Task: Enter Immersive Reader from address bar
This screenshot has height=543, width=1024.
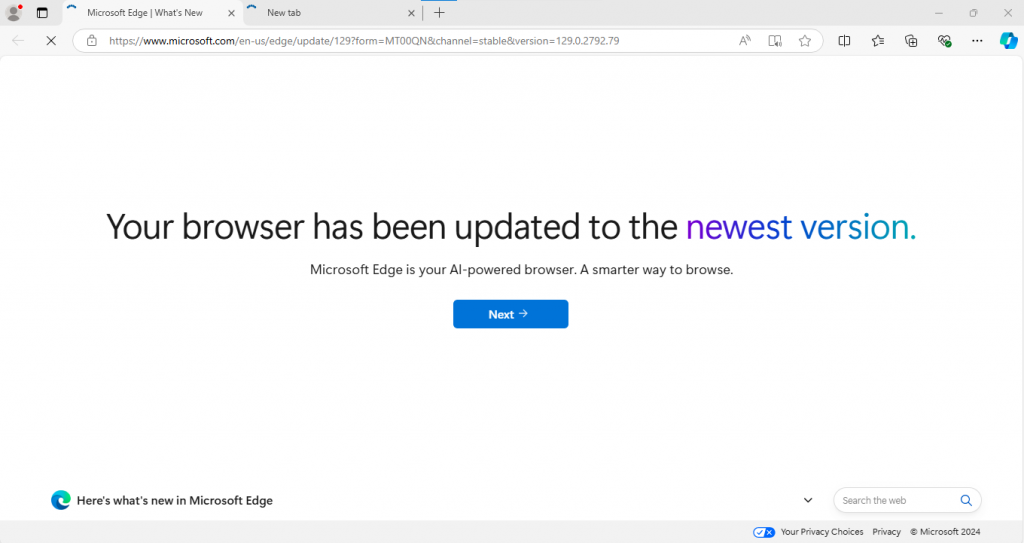Action: (x=775, y=41)
